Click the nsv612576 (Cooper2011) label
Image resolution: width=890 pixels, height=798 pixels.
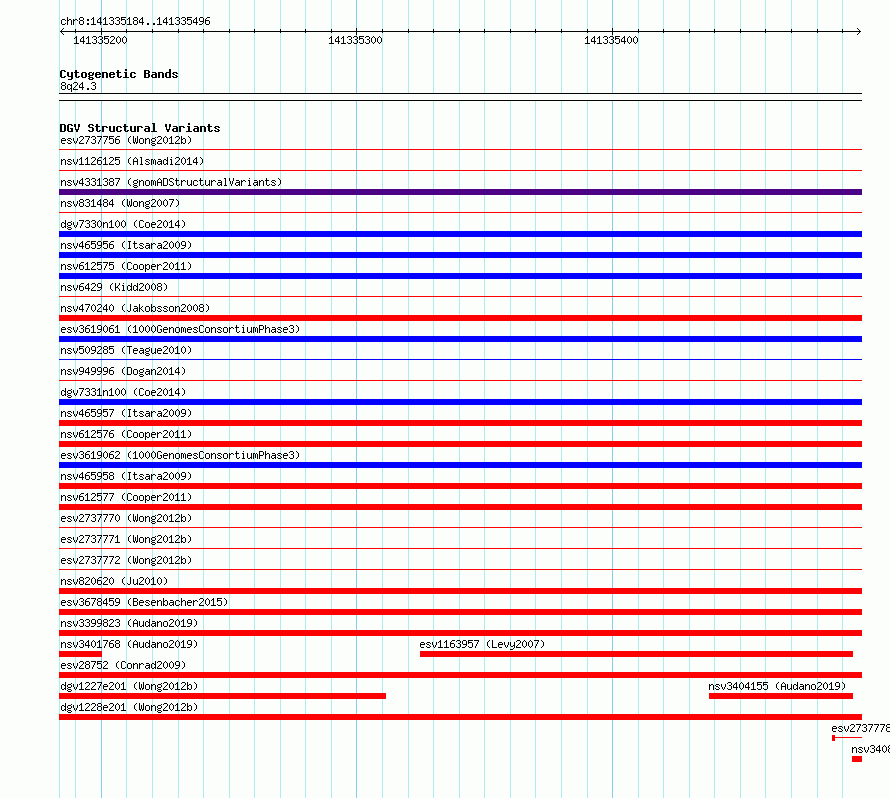point(126,434)
